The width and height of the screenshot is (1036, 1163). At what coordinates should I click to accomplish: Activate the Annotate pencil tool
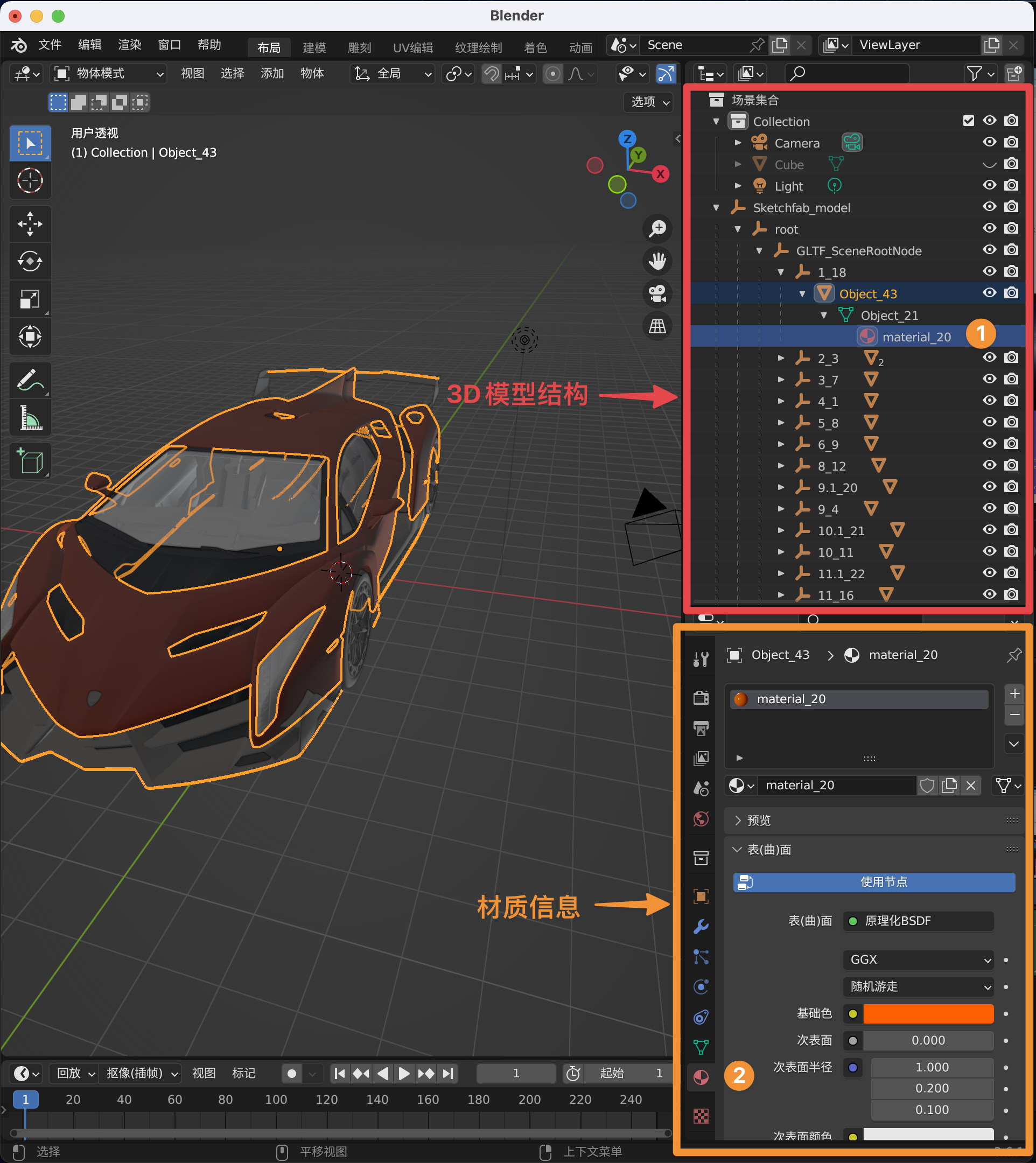pyautogui.click(x=30, y=380)
